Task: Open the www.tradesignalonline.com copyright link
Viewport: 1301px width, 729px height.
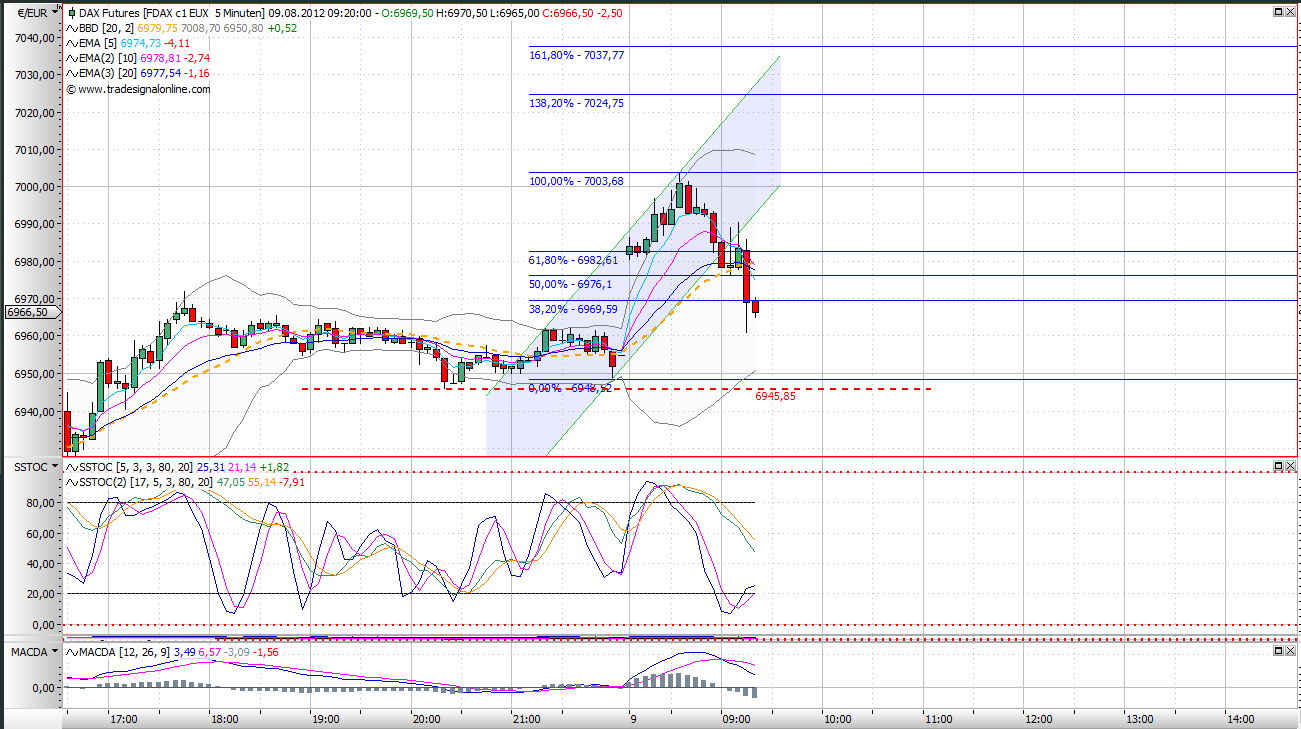Action: click(x=139, y=88)
